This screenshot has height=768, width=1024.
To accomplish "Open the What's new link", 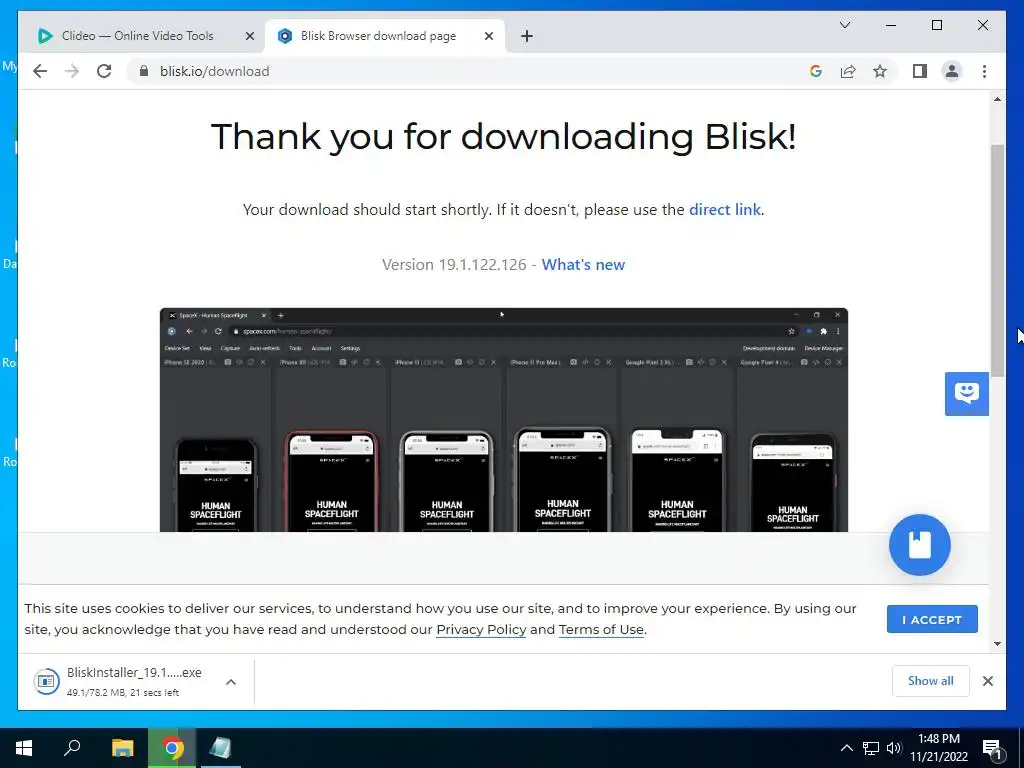I will click(x=583, y=264).
